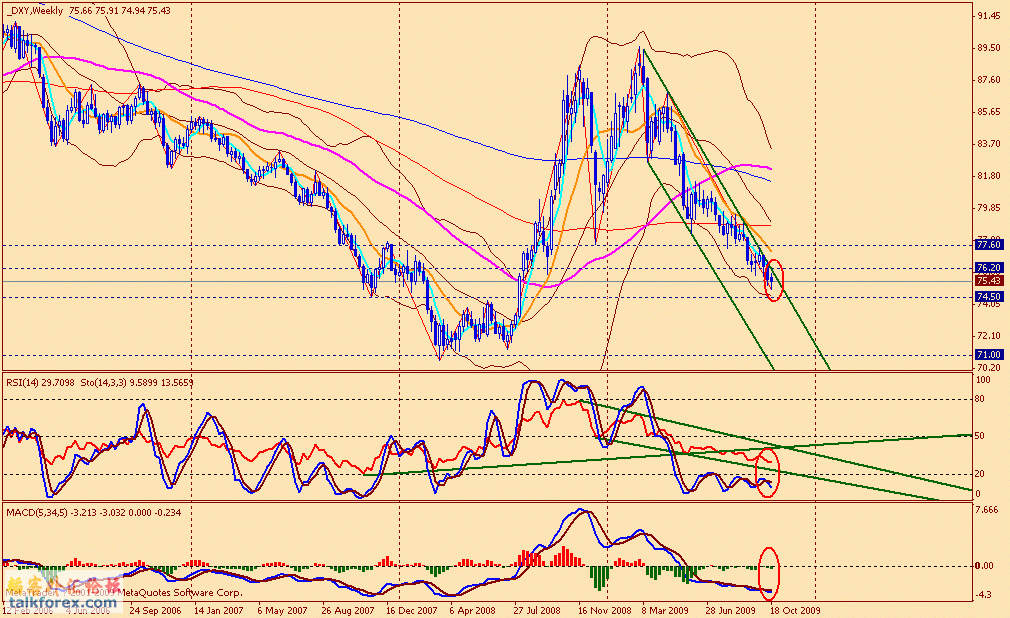Click the RSI scale value 20
Screen dimensions: 1010x618
coord(980,474)
